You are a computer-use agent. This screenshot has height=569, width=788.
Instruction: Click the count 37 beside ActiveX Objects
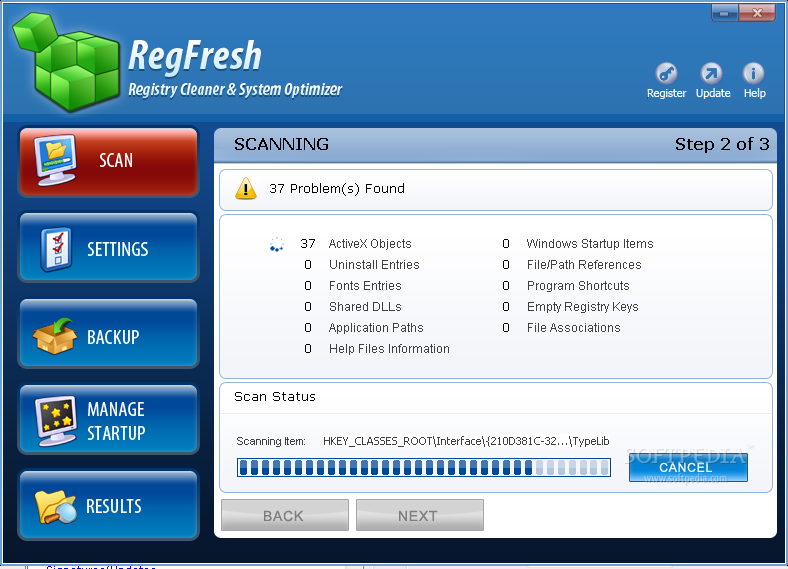308,244
